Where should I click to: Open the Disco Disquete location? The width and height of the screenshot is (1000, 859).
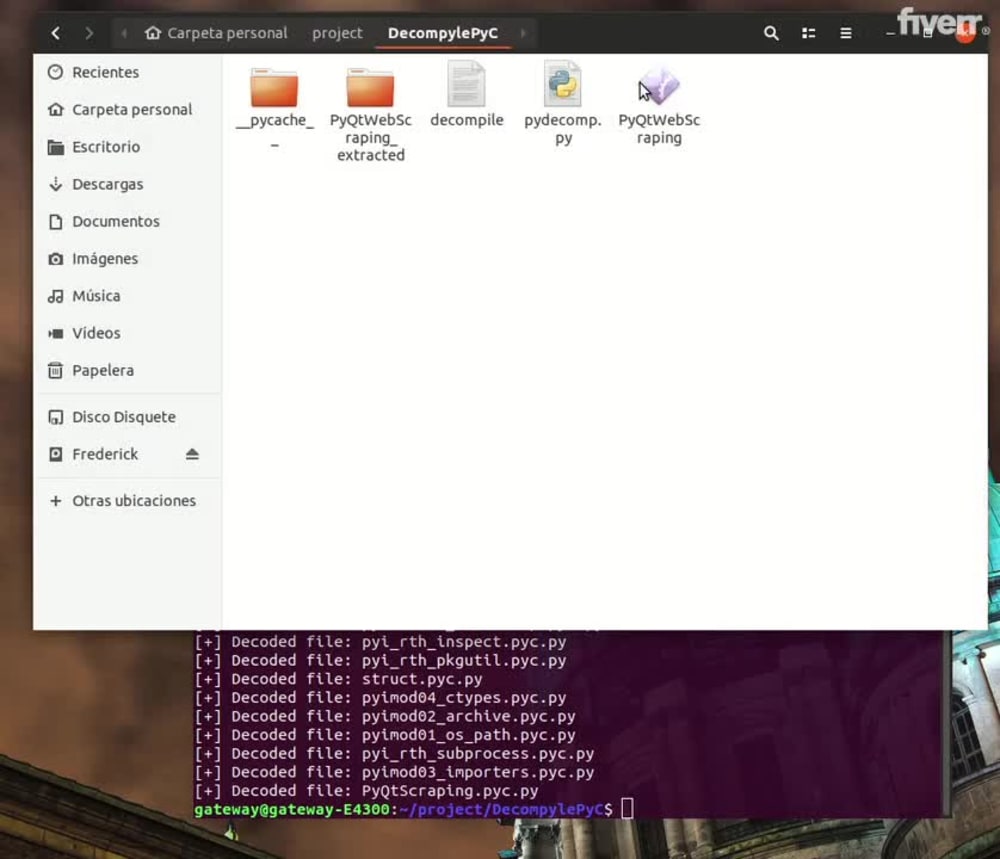pyautogui.click(x=123, y=416)
